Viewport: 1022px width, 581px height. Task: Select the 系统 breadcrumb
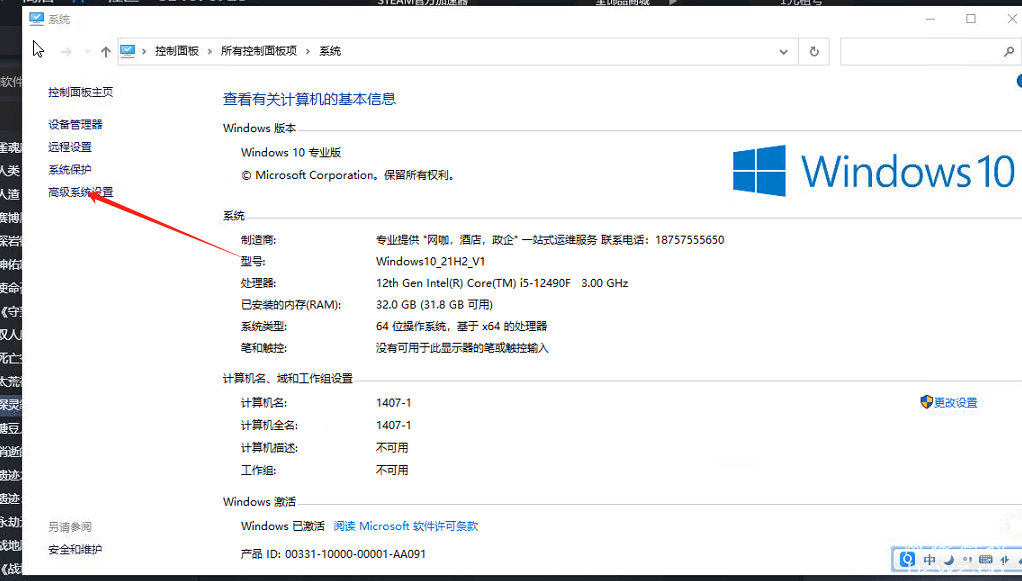(x=330, y=51)
